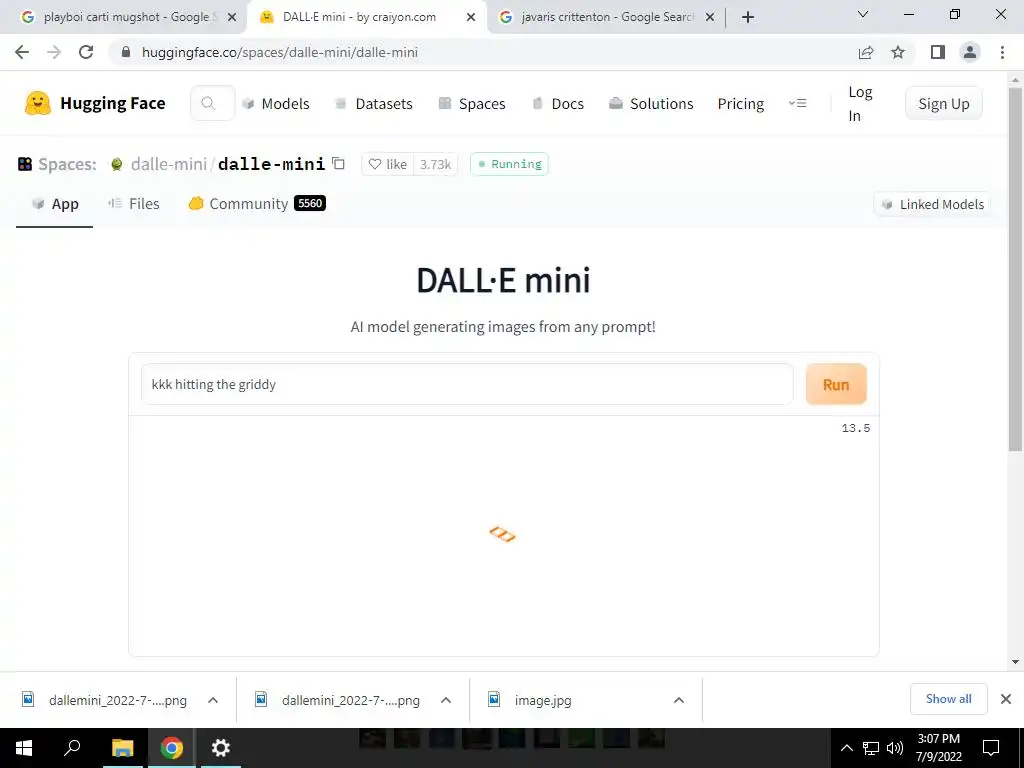Open the dalle-mini owner profile link
The height and width of the screenshot is (768, 1024).
click(x=168, y=164)
